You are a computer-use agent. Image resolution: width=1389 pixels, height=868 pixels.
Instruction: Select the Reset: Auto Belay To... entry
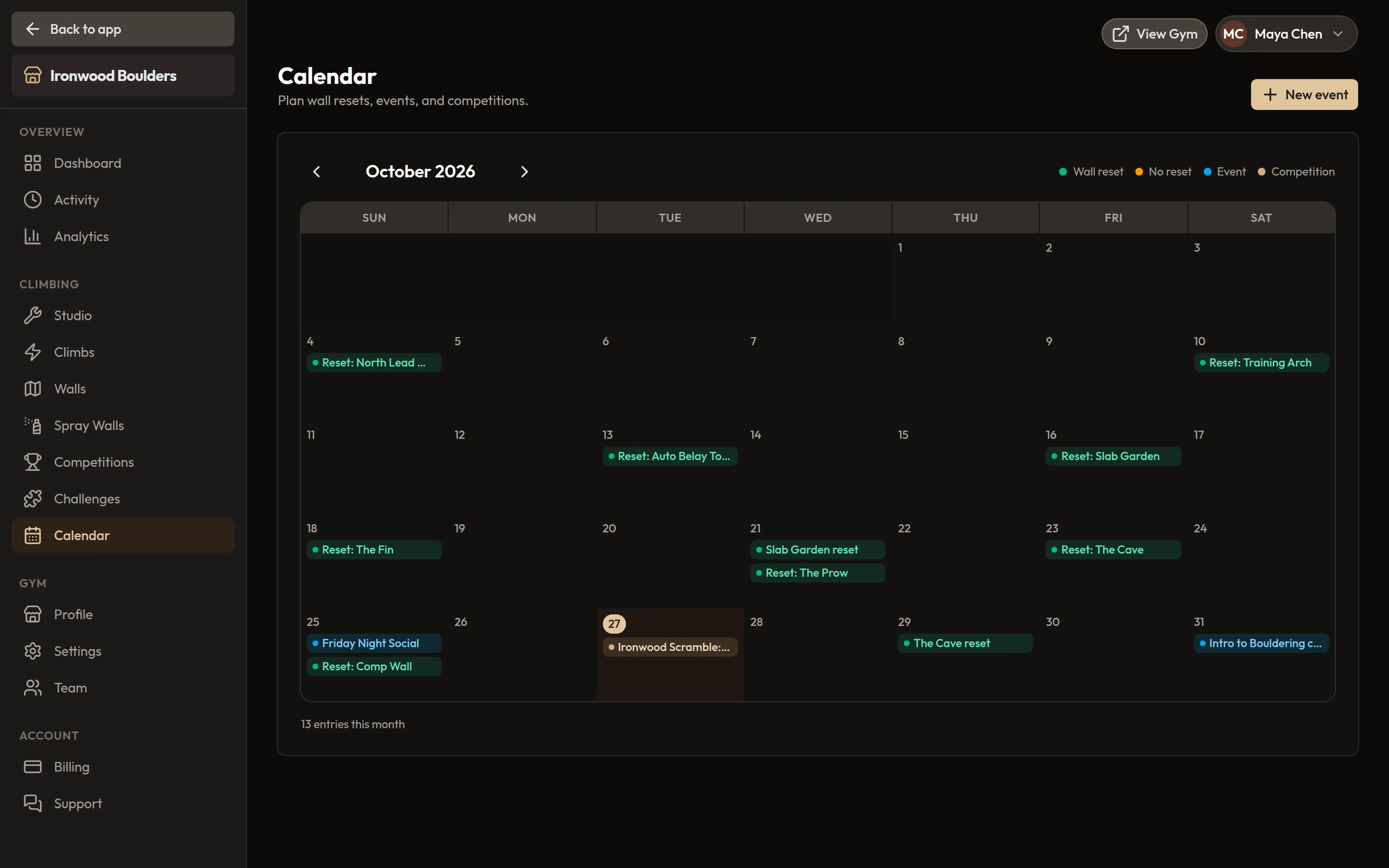pos(670,456)
